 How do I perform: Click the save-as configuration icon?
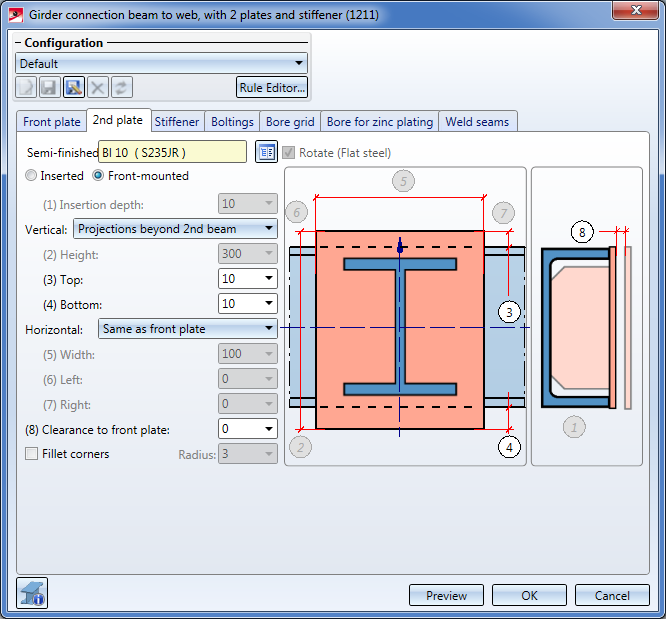click(74, 88)
